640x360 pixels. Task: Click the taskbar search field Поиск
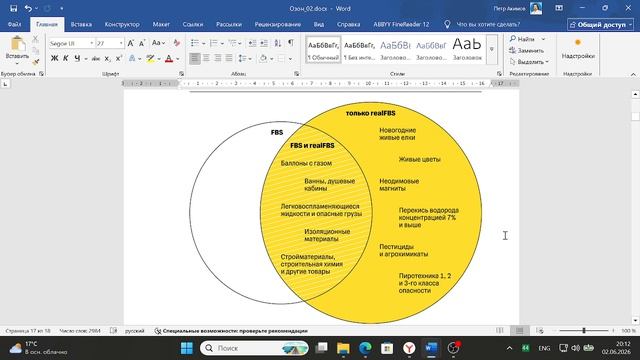point(254,348)
